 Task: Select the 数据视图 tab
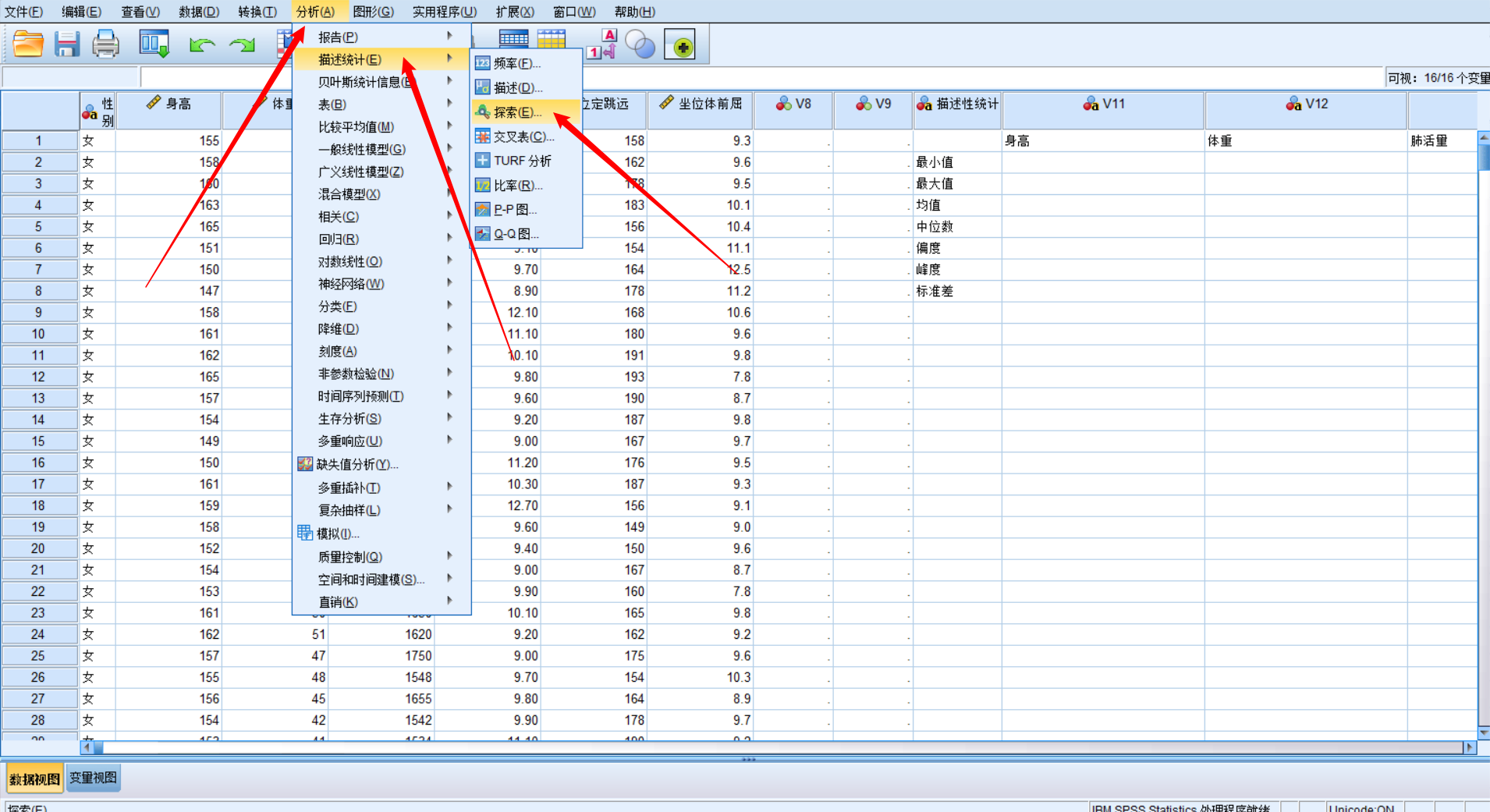pos(34,778)
